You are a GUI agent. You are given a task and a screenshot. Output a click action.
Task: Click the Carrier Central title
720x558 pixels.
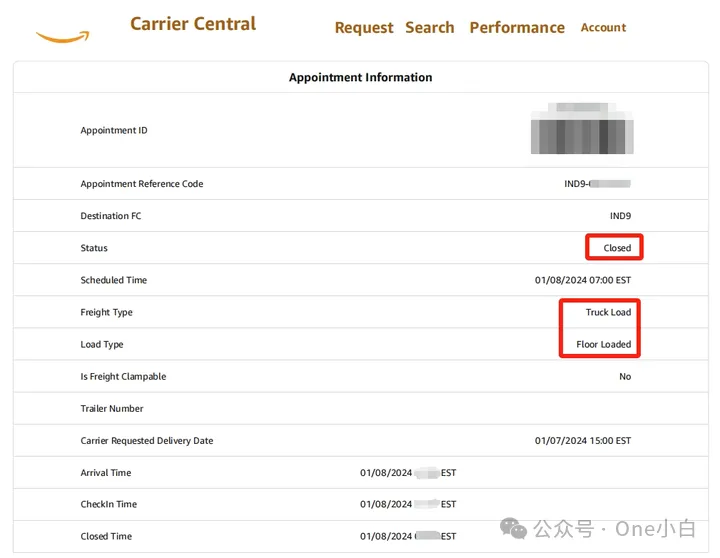coord(193,24)
